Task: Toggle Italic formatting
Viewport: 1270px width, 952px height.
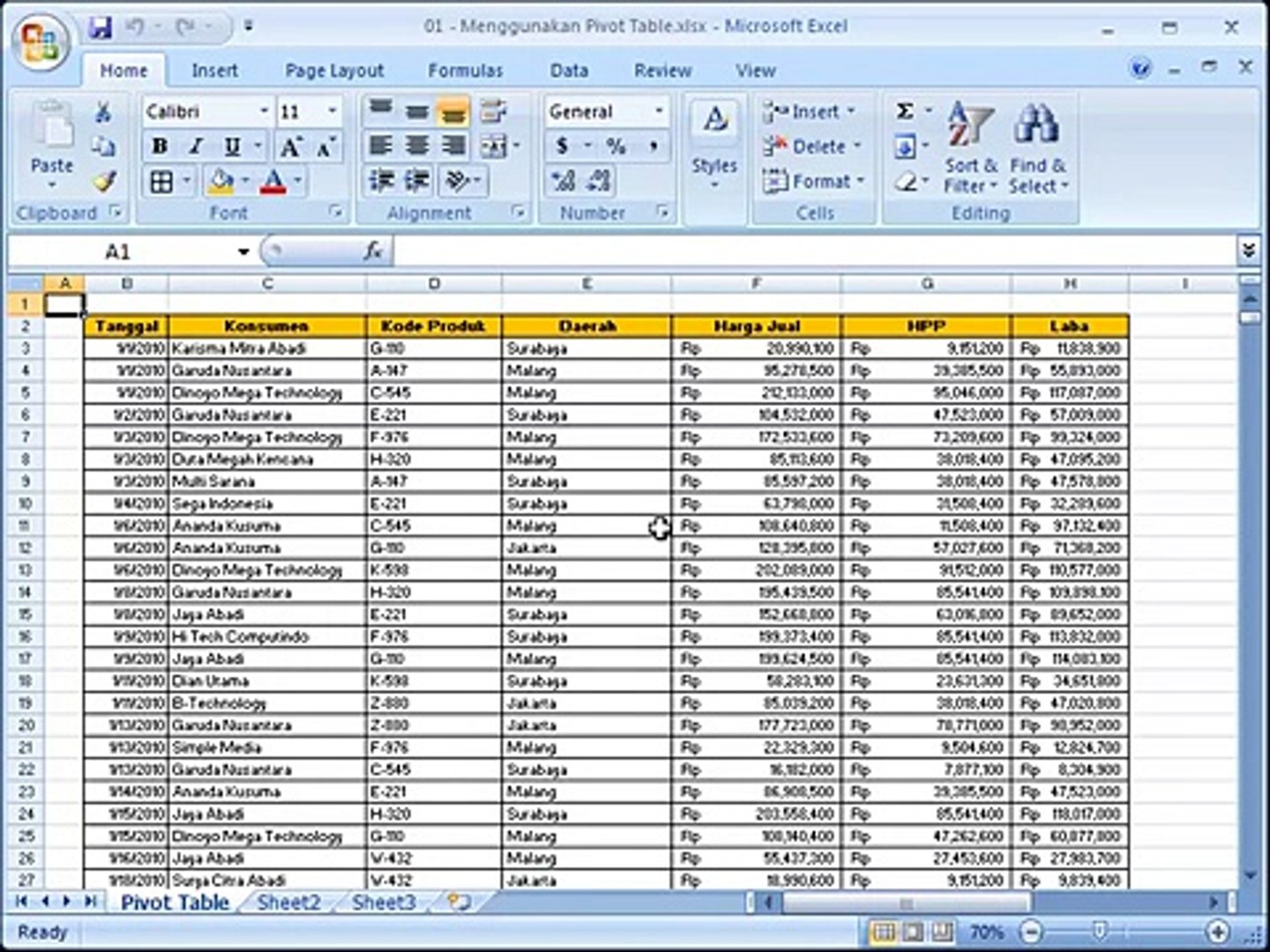Action: 196,146
